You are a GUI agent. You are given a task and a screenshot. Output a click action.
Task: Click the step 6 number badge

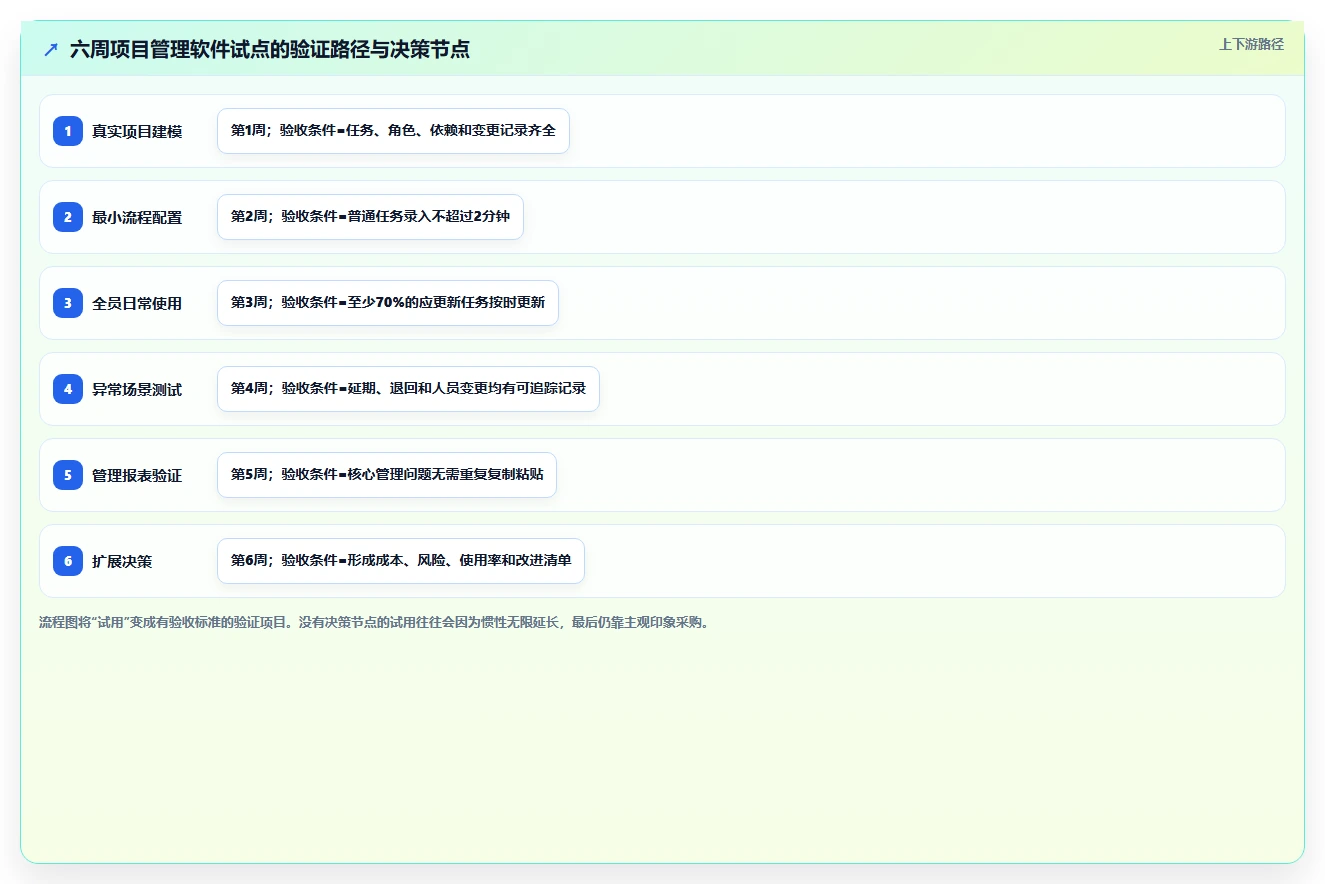[x=68, y=561]
